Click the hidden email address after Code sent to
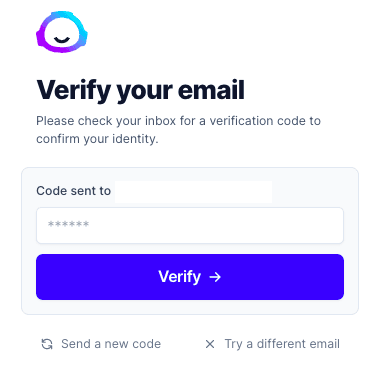This screenshot has height=367, width=378. point(193,192)
